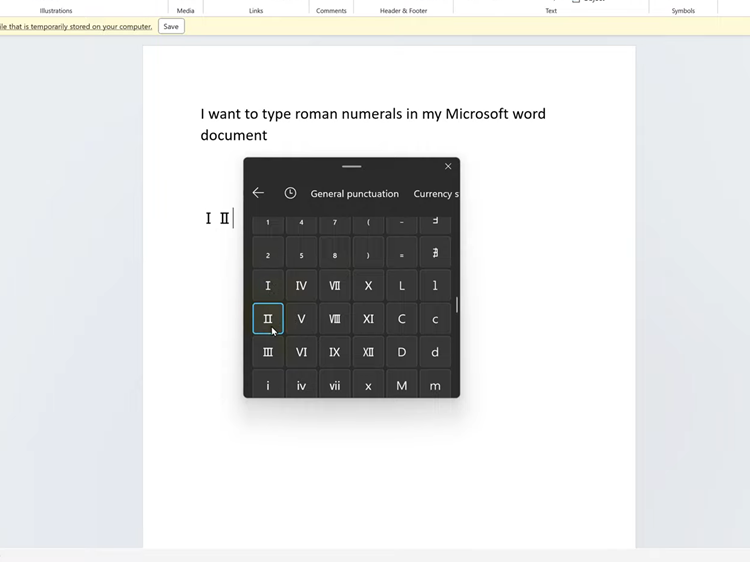Click the 'Symbols' ribbon group label
Screen dimensions: 750x562
[x=683, y=11]
